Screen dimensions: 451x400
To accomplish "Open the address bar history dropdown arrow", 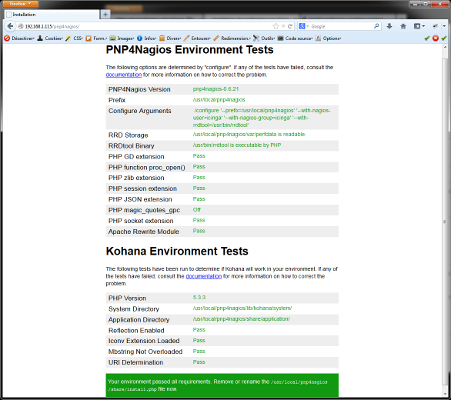I will (x=283, y=26).
